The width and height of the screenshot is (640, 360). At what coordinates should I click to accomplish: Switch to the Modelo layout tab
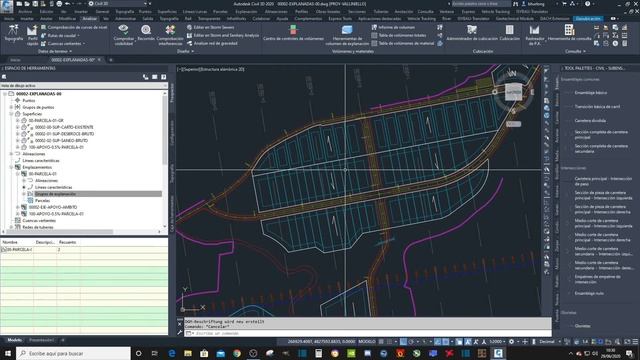[x=15, y=340]
